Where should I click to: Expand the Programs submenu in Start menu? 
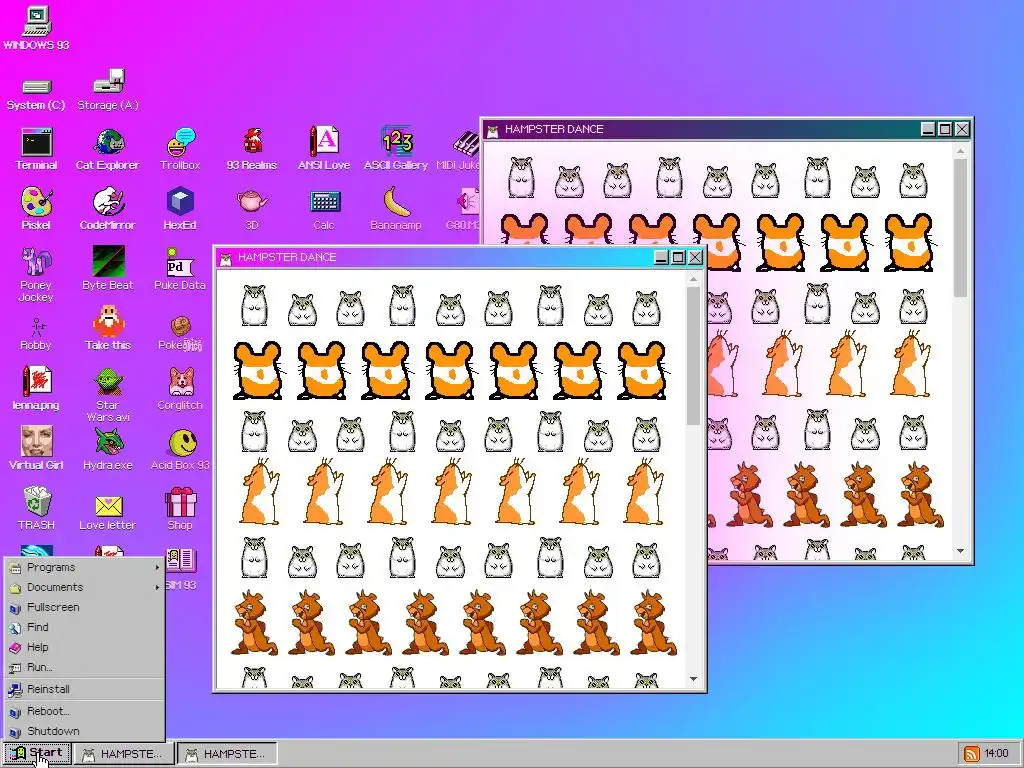tap(84, 568)
